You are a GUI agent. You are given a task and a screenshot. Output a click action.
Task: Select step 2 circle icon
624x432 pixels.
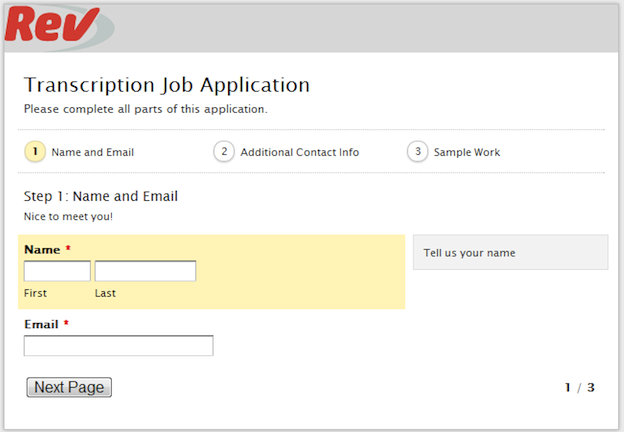pos(224,152)
